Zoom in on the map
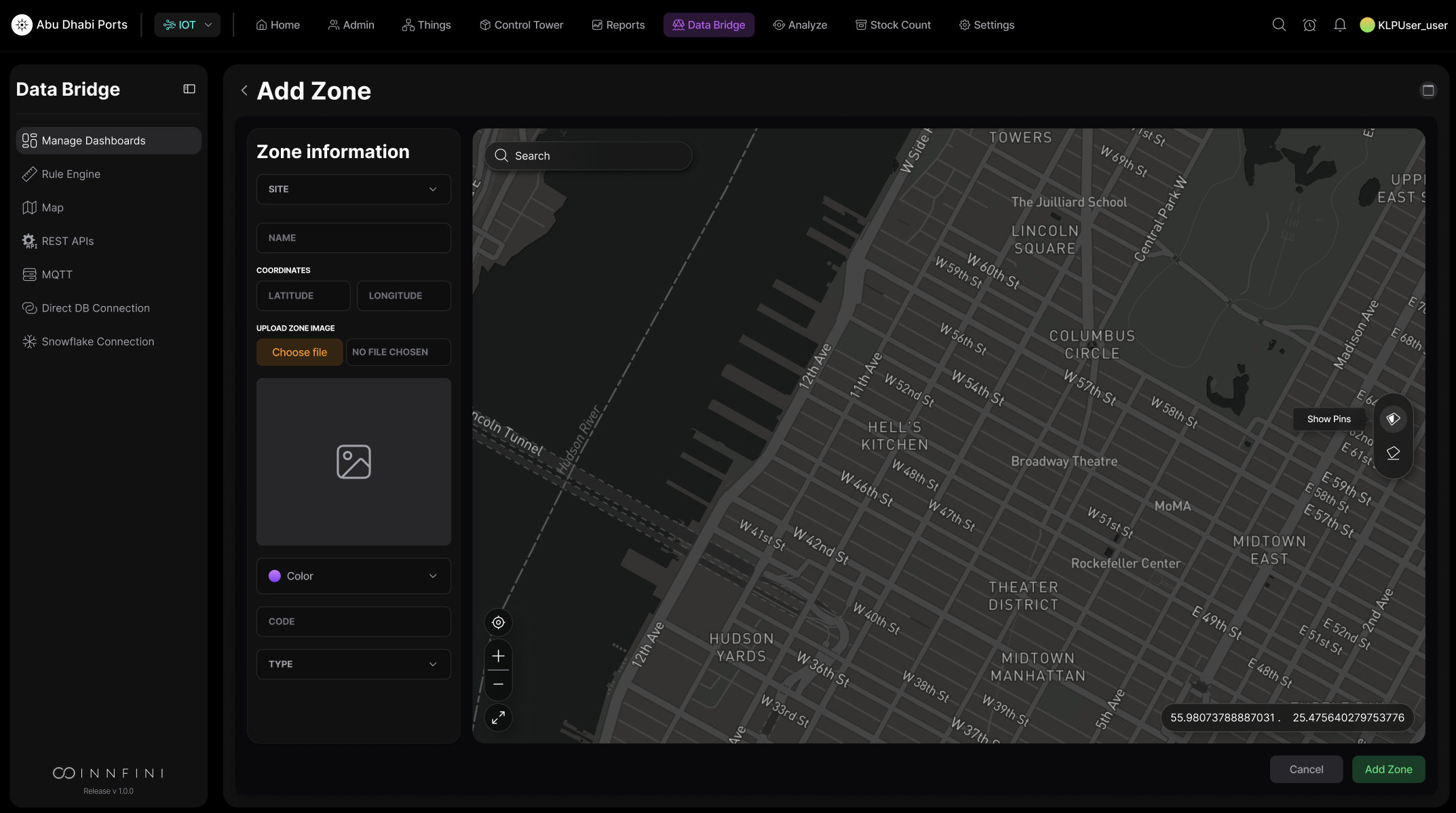 coord(498,656)
